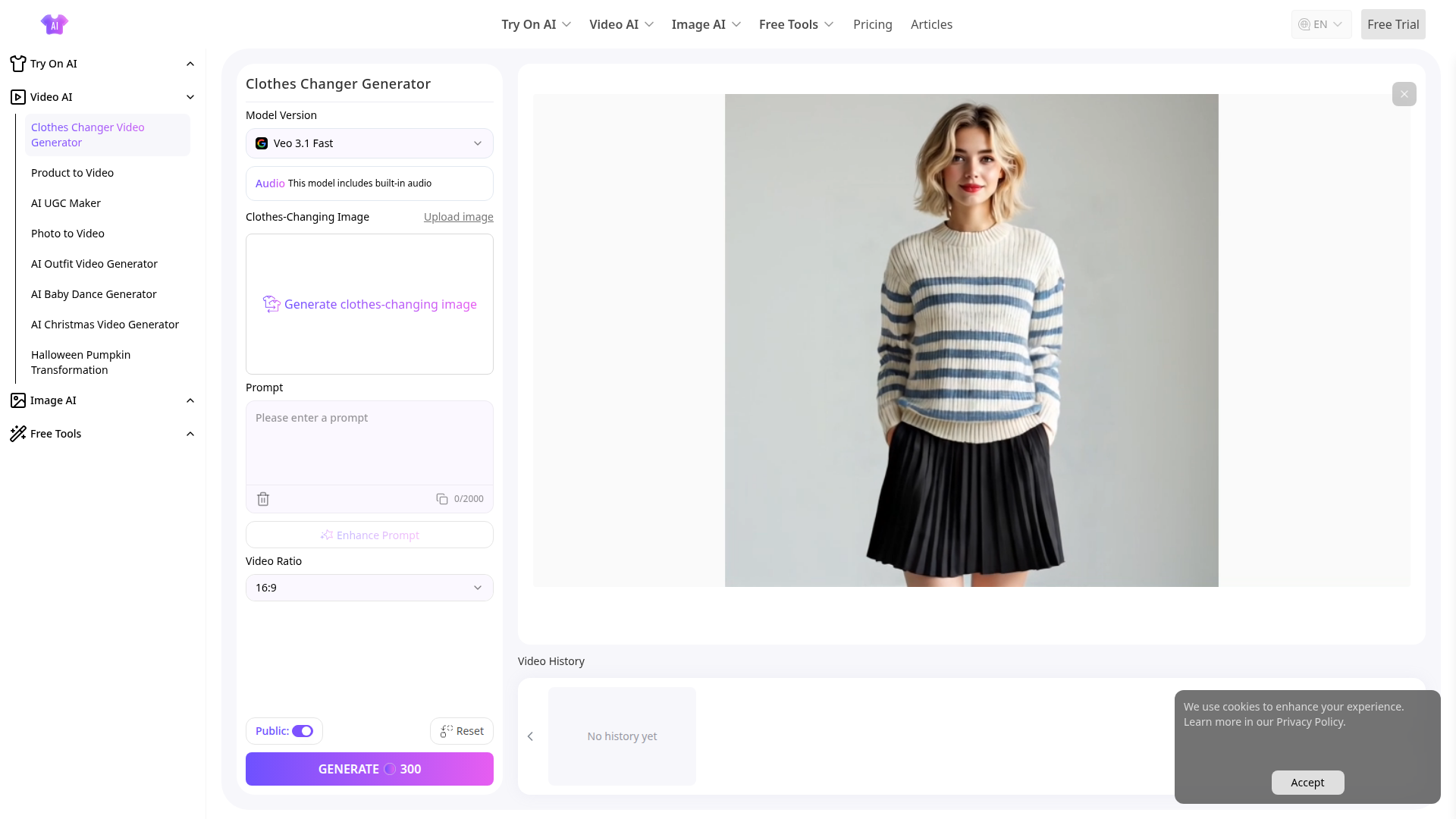This screenshot has width=1456, height=819.
Task: Collapse the Video AI sidebar section
Action: pos(190,97)
